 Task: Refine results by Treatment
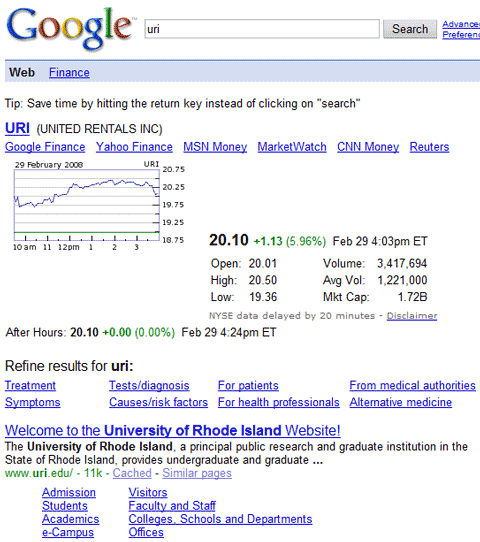point(30,385)
